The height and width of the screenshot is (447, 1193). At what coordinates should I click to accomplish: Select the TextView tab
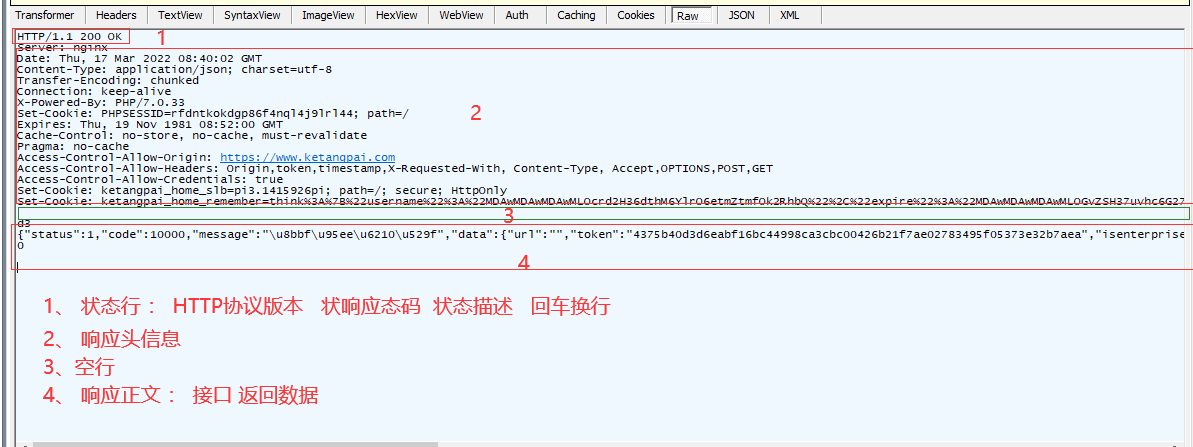click(x=180, y=15)
